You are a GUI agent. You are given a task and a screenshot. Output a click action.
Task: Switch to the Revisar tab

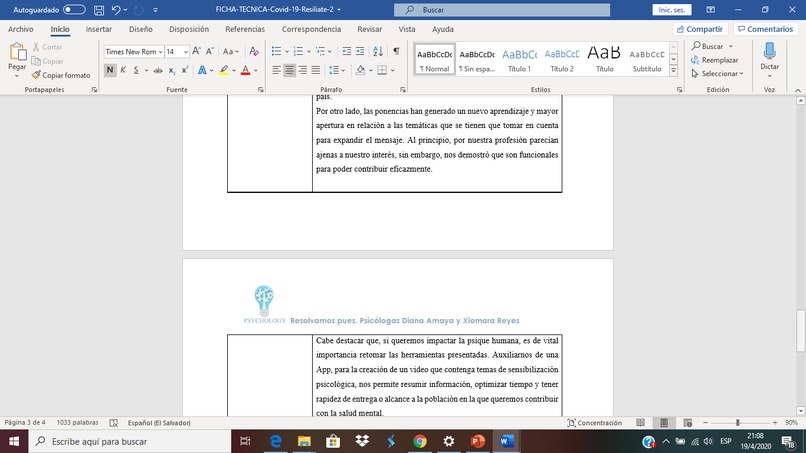pos(370,29)
